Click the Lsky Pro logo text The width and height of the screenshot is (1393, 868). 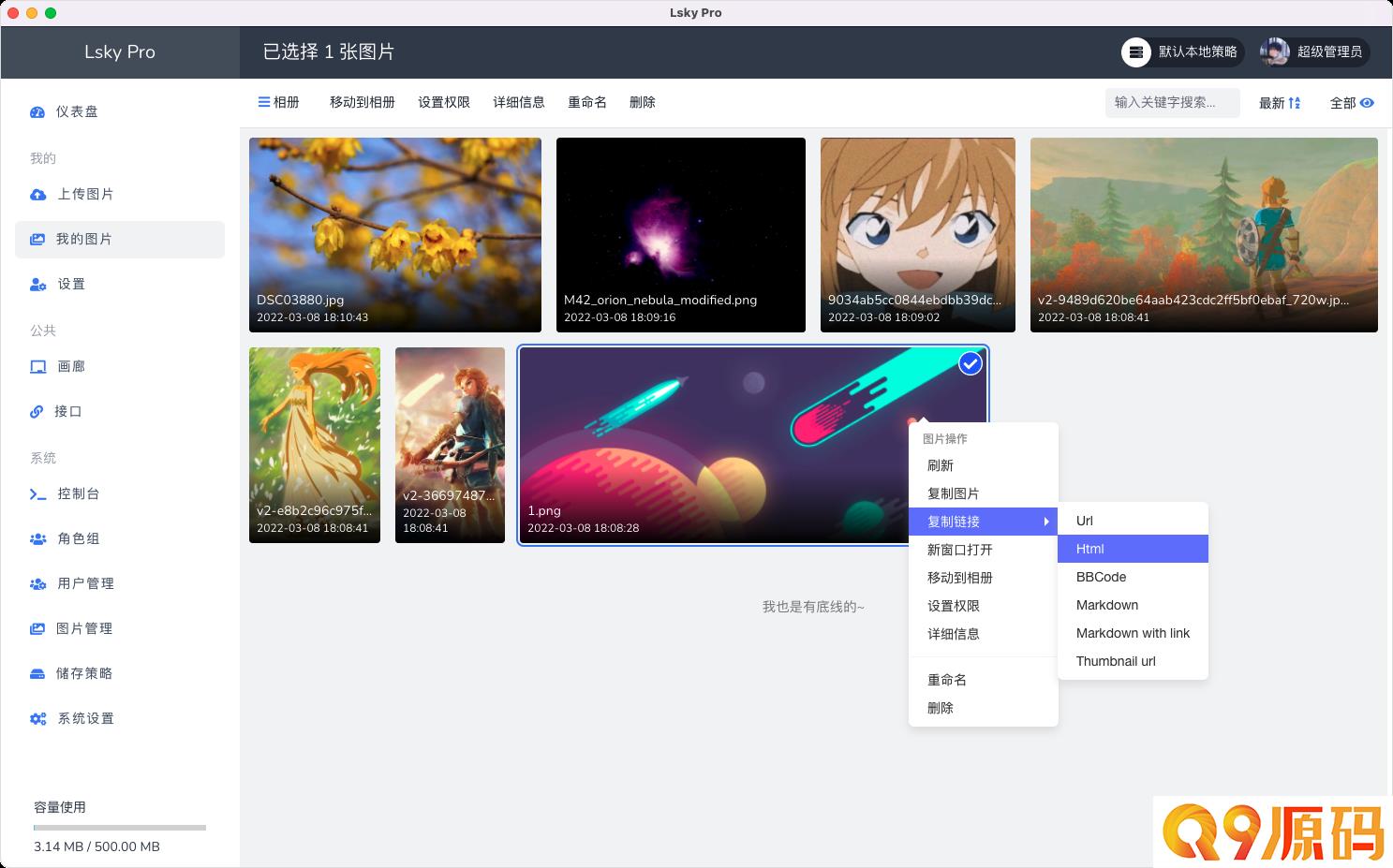click(x=120, y=51)
